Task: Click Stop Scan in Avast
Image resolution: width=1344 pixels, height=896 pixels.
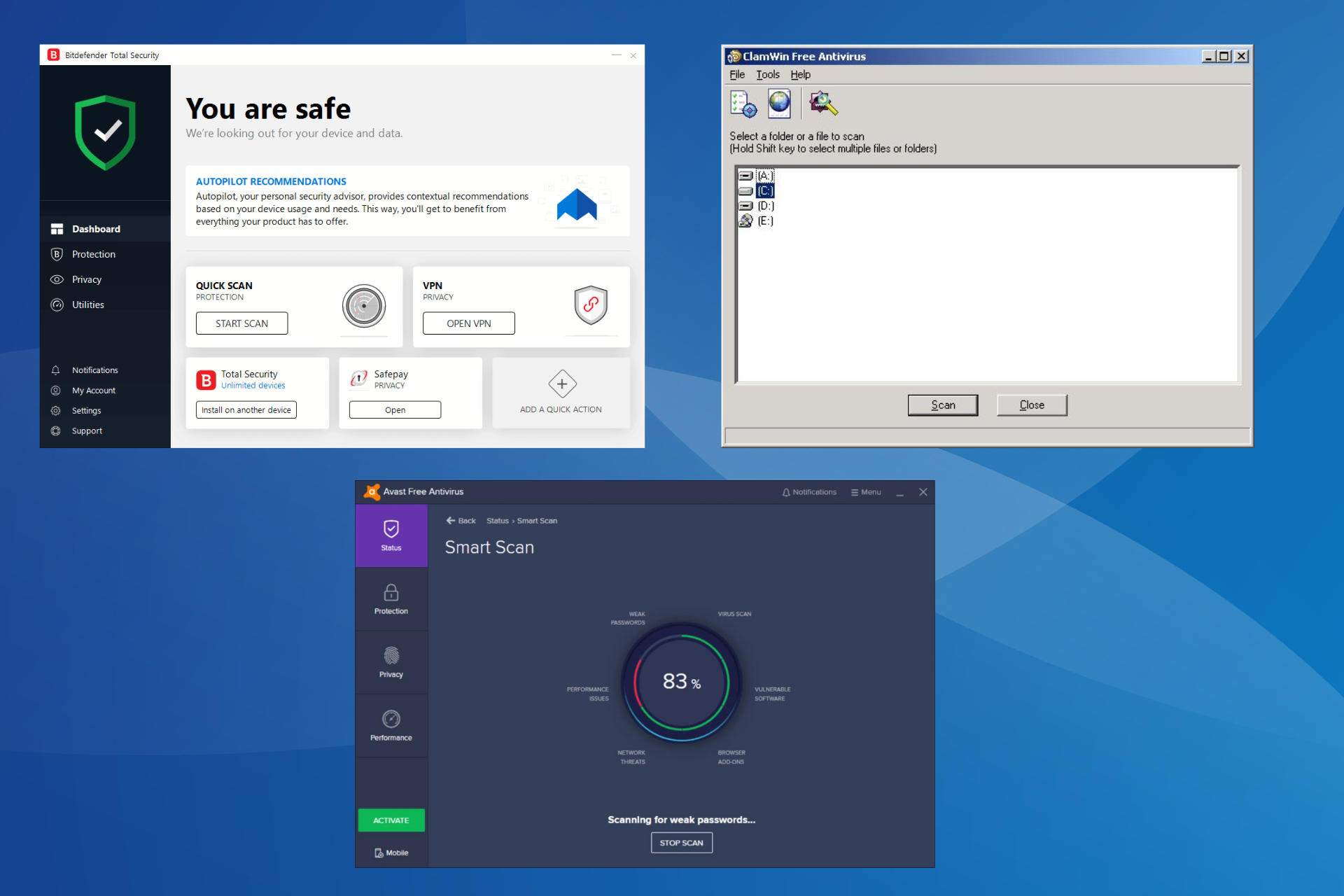Action: coord(681,843)
